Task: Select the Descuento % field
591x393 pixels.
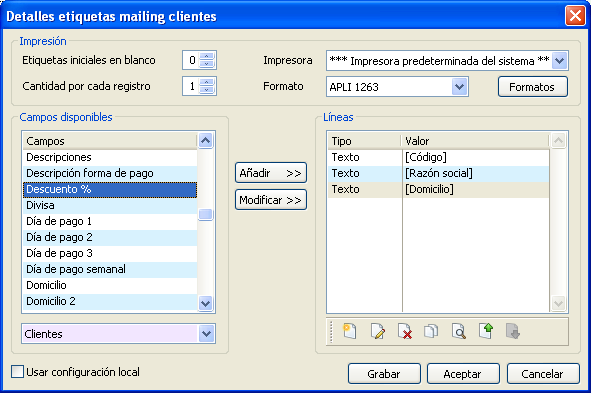Action: pos(110,190)
